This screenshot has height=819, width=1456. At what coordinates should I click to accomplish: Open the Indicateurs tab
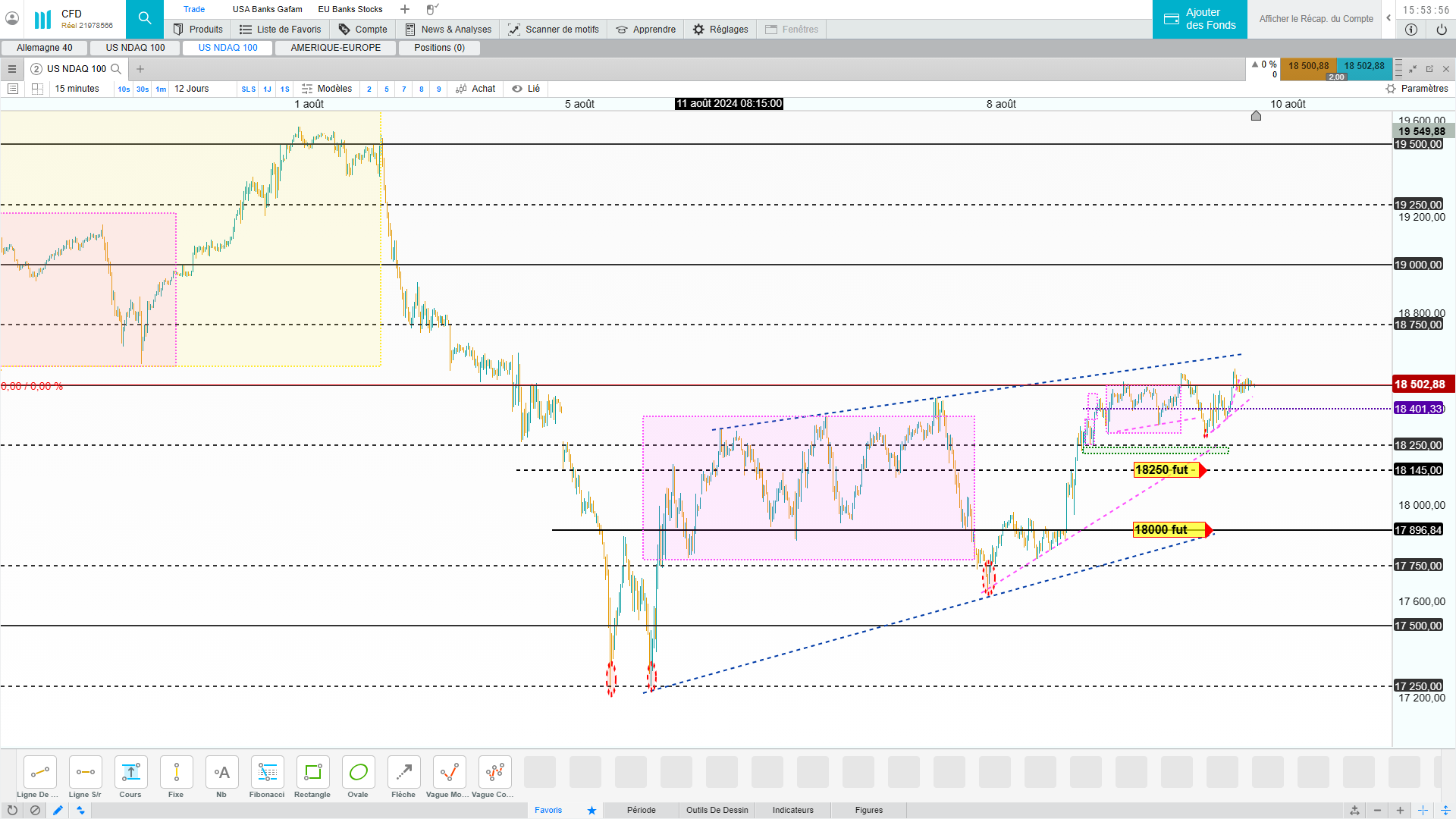point(792,810)
